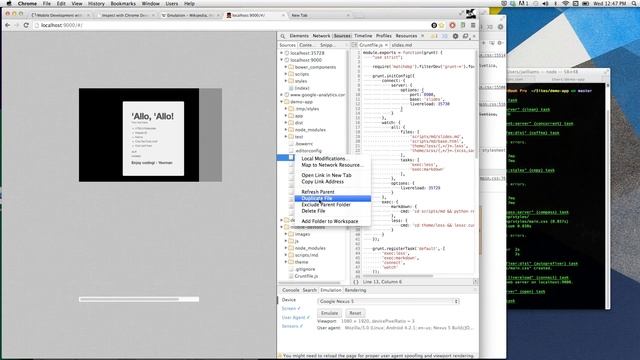Open the Chrome hamburger menu icon

click(x=473, y=25)
